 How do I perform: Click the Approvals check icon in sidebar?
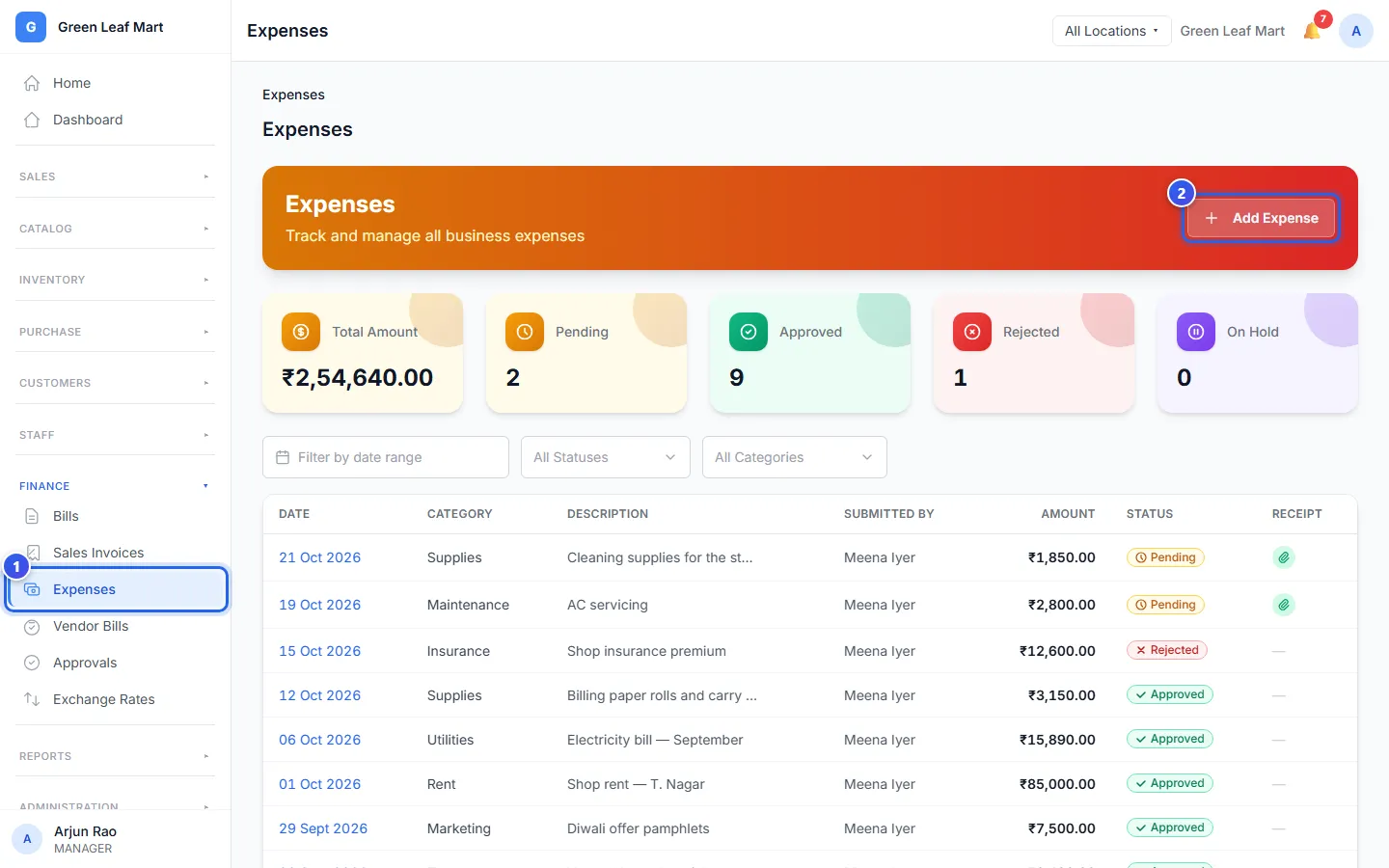(32, 663)
